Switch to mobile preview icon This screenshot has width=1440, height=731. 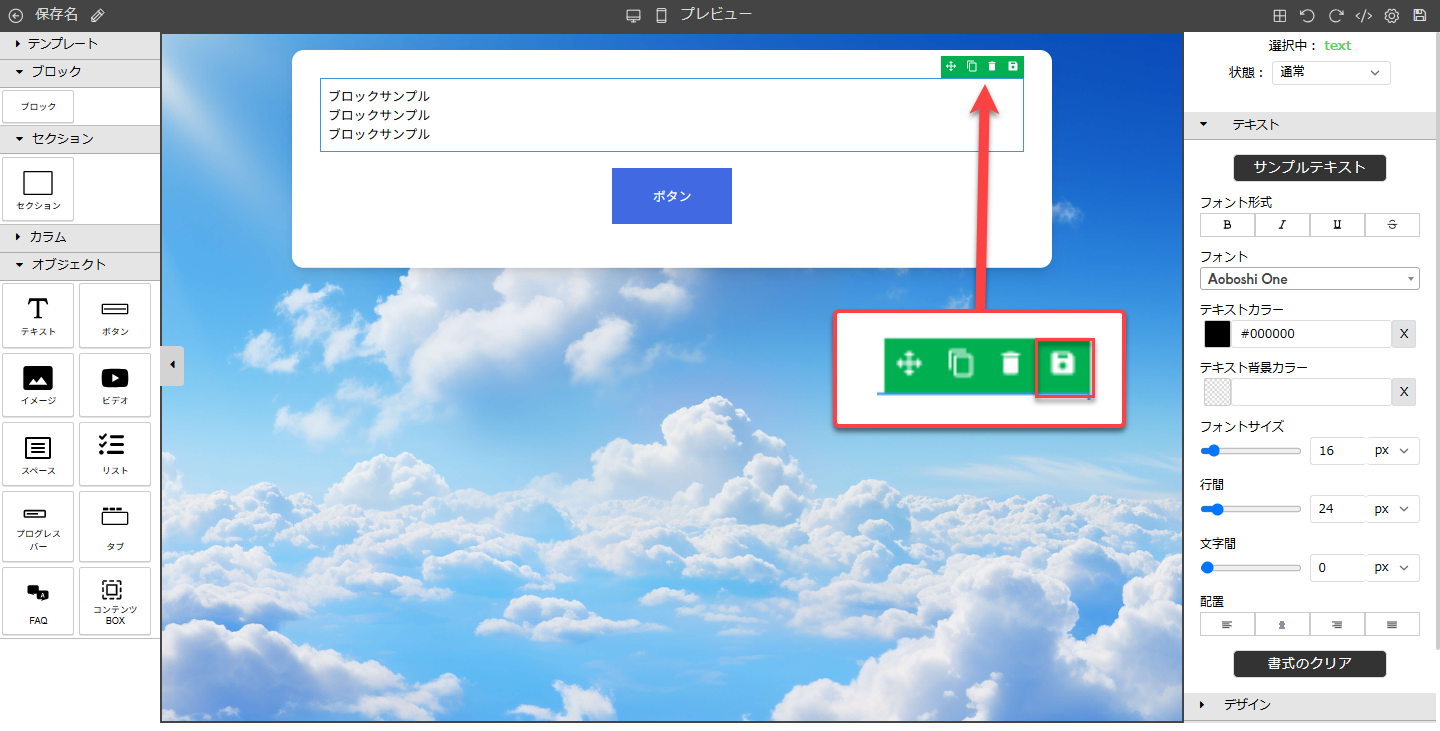point(661,15)
